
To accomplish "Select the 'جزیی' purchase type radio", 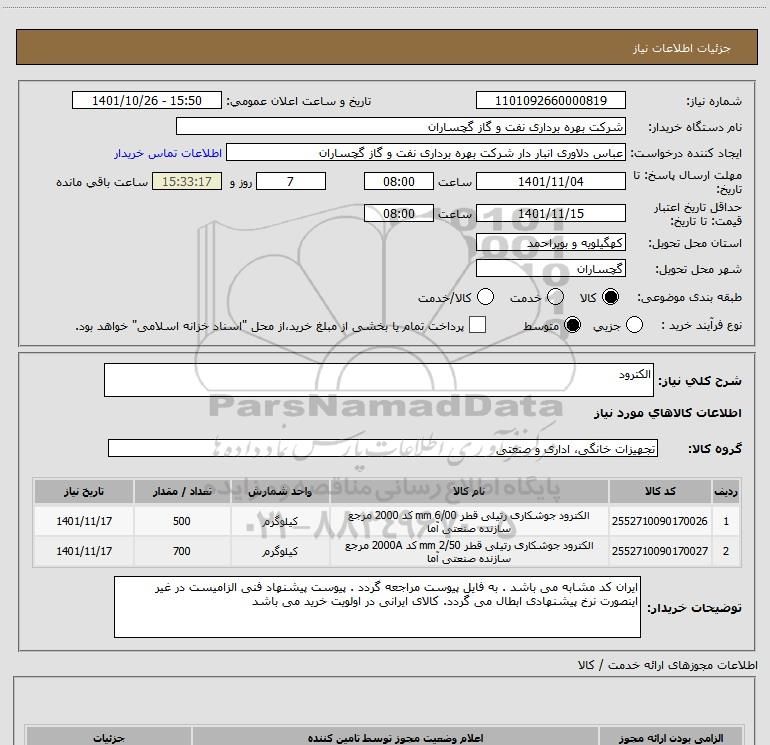I will (x=634, y=325).
